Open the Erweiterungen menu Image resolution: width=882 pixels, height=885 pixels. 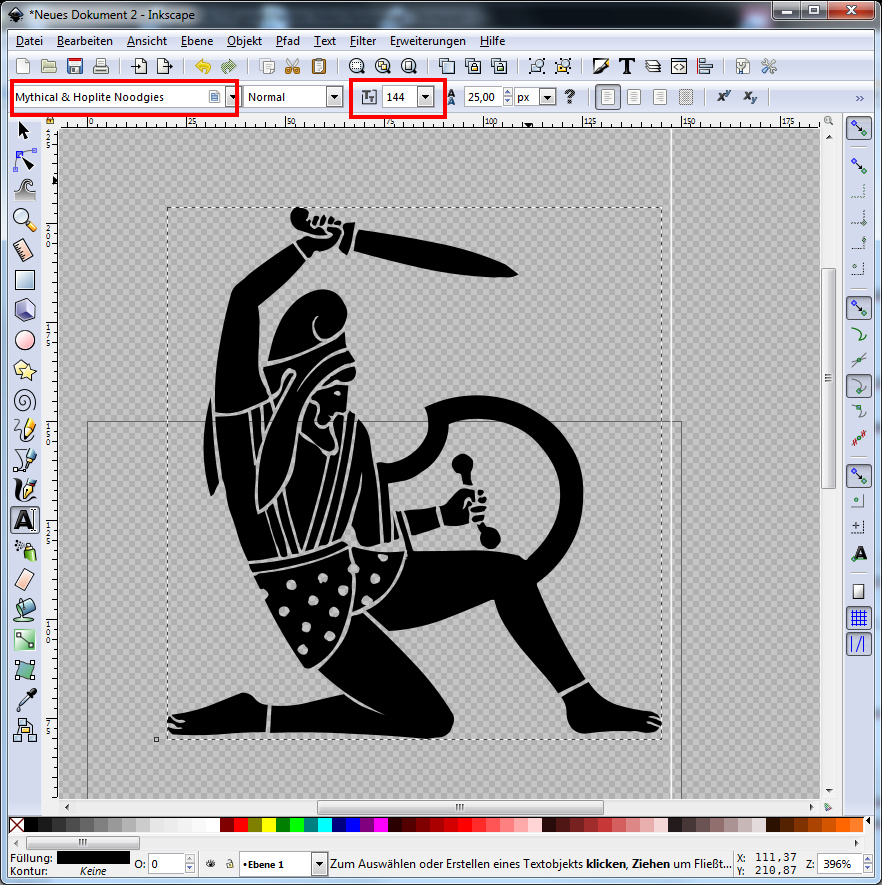(x=427, y=41)
